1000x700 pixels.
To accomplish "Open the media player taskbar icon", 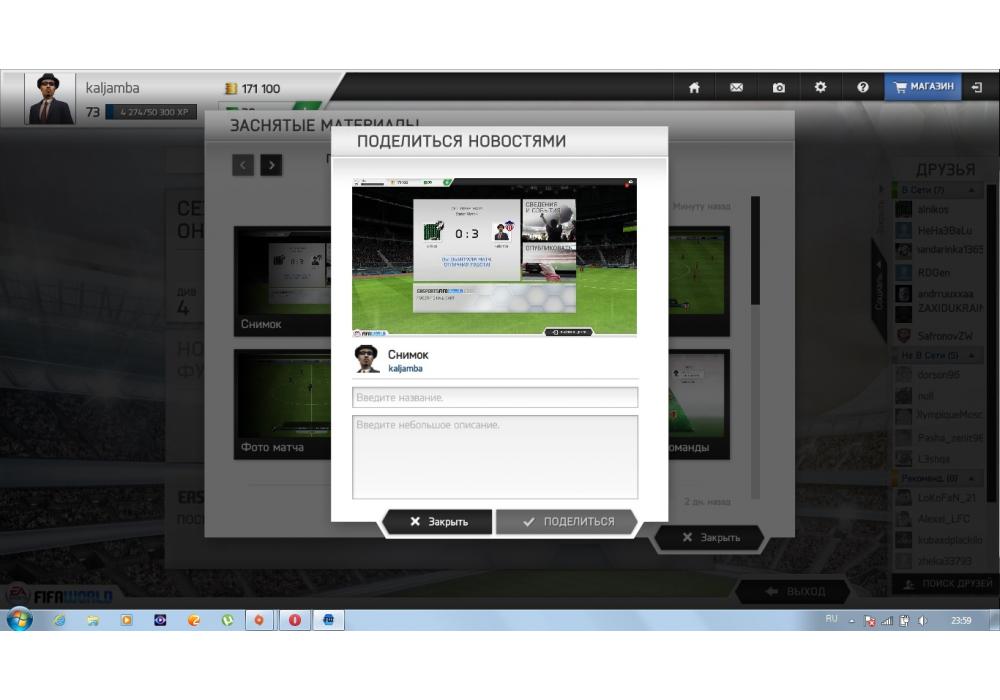I will [x=126, y=620].
